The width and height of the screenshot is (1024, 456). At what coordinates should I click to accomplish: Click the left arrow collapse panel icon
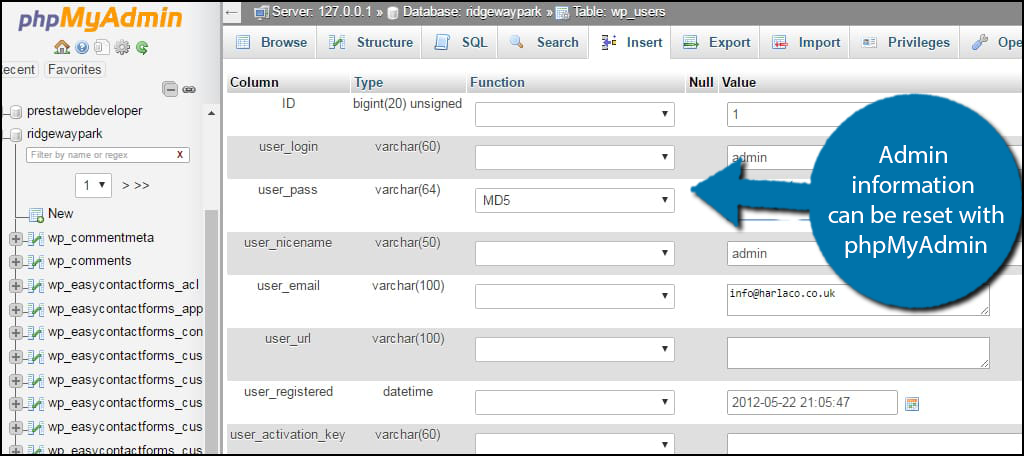coord(230,11)
